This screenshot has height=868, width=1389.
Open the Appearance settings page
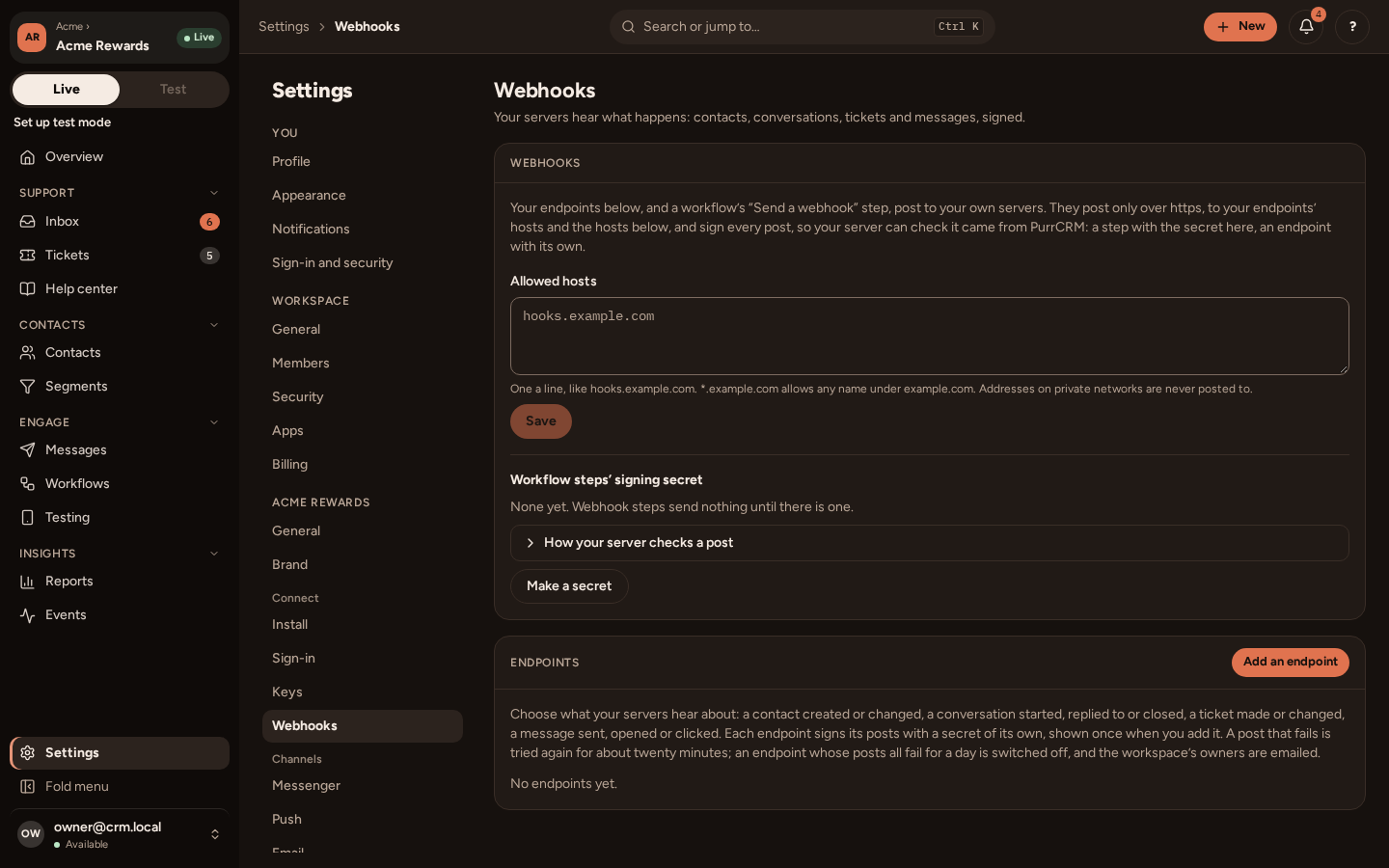(x=363, y=196)
